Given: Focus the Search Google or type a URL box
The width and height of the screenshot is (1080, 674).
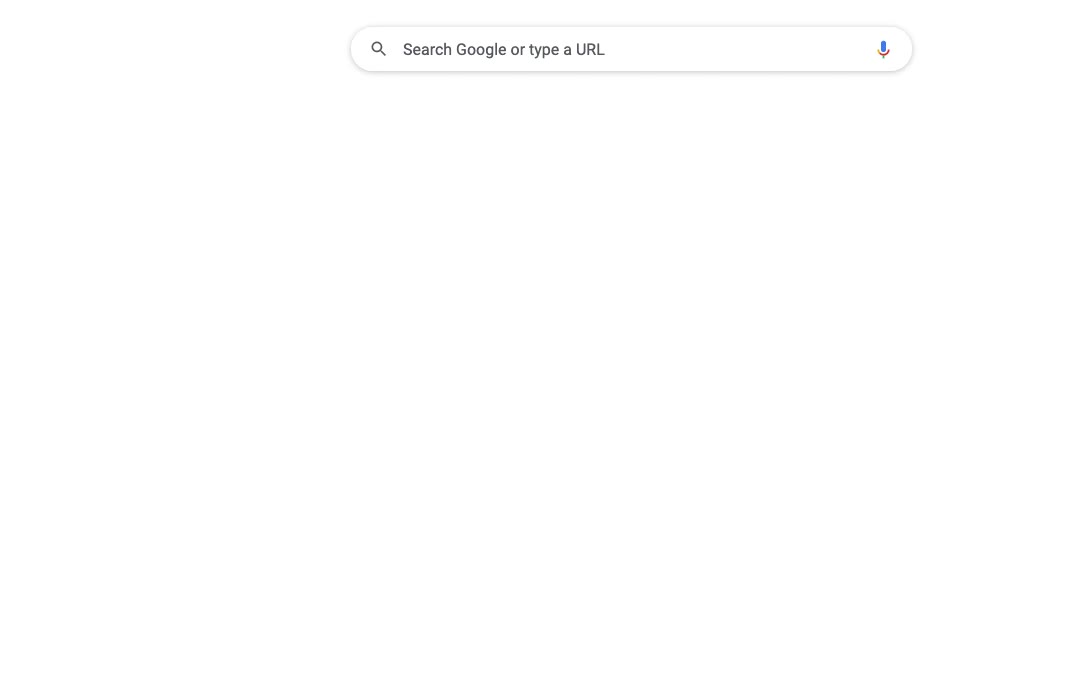Looking at the screenshot, I should click(631, 49).
